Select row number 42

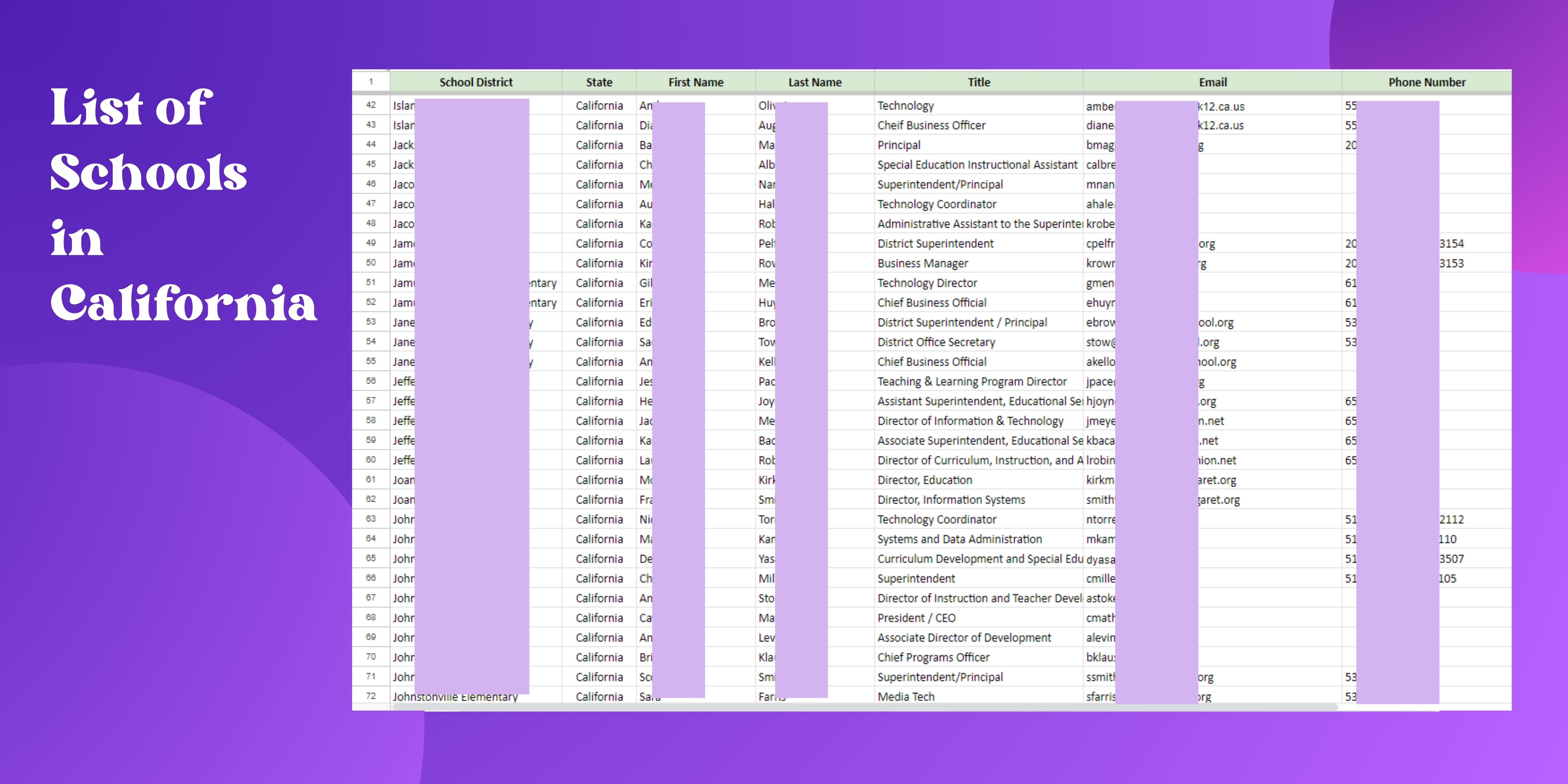click(371, 105)
